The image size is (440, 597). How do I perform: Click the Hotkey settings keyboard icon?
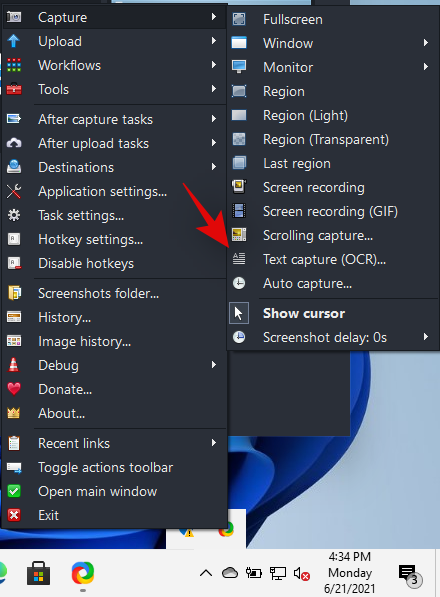point(14,239)
